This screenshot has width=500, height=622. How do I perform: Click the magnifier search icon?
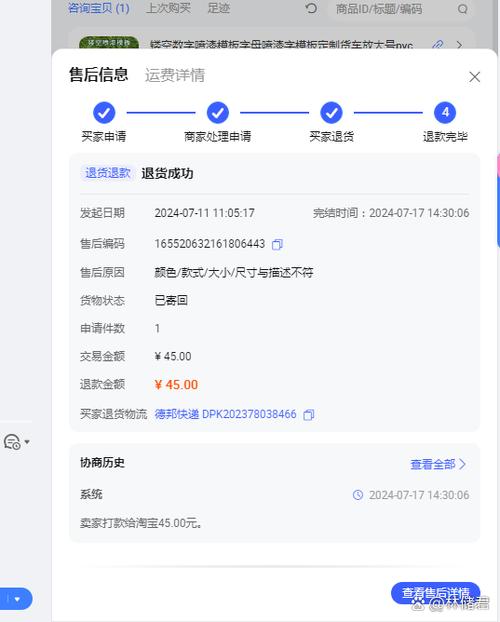tap(462, 9)
